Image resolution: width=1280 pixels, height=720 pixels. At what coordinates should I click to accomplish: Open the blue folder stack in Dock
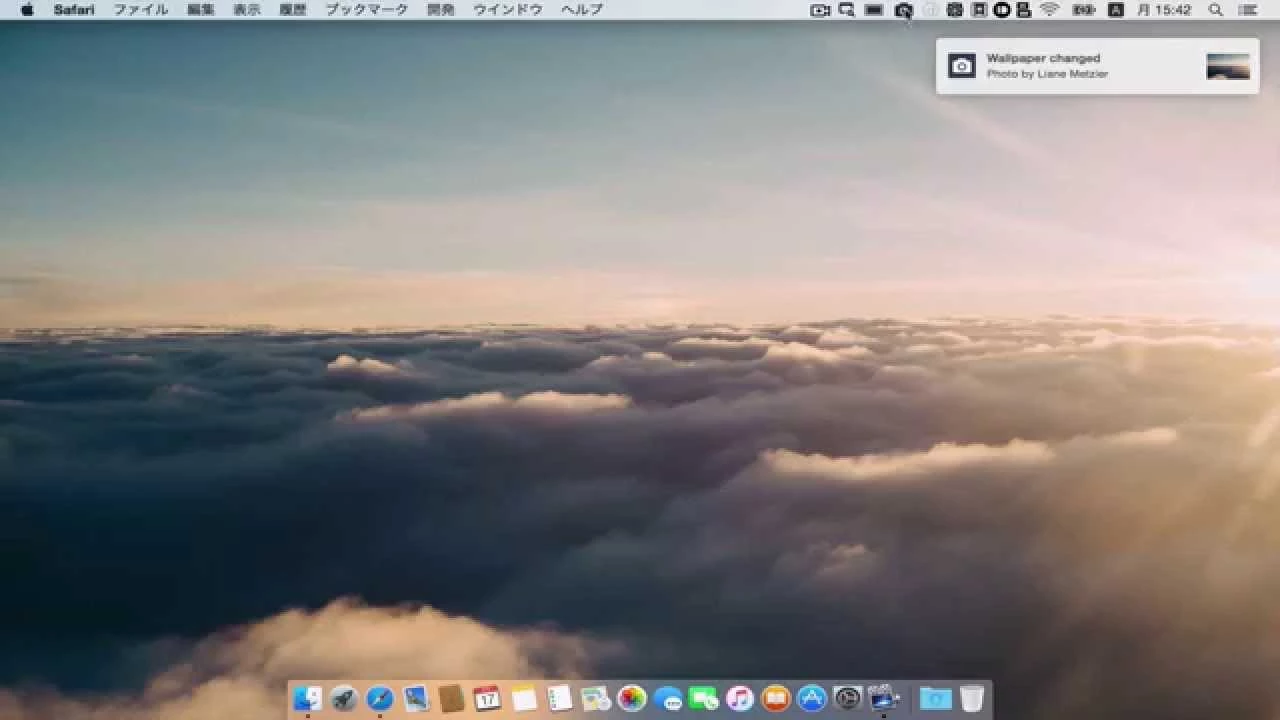(x=935, y=698)
